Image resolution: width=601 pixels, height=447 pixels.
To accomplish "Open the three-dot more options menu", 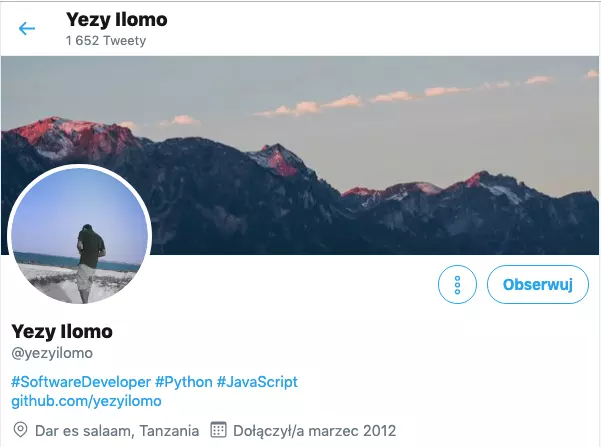I will (x=457, y=284).
